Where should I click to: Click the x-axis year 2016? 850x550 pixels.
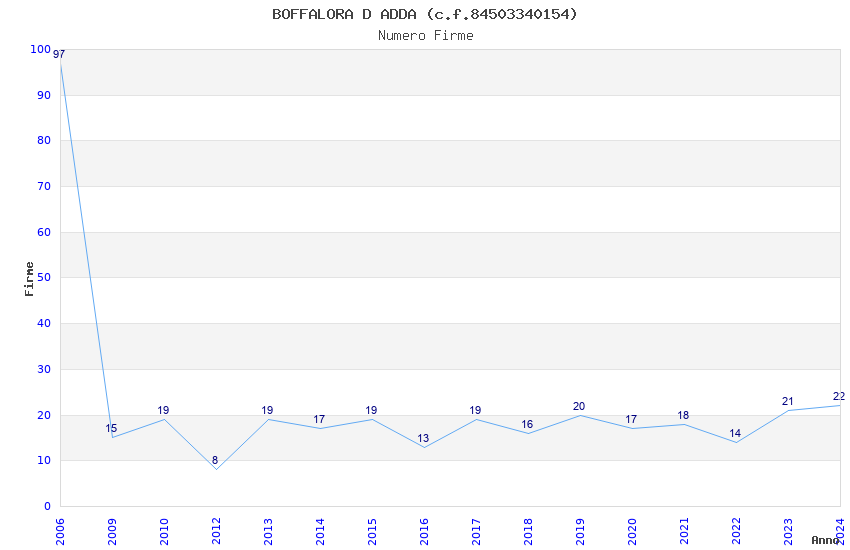424,531
